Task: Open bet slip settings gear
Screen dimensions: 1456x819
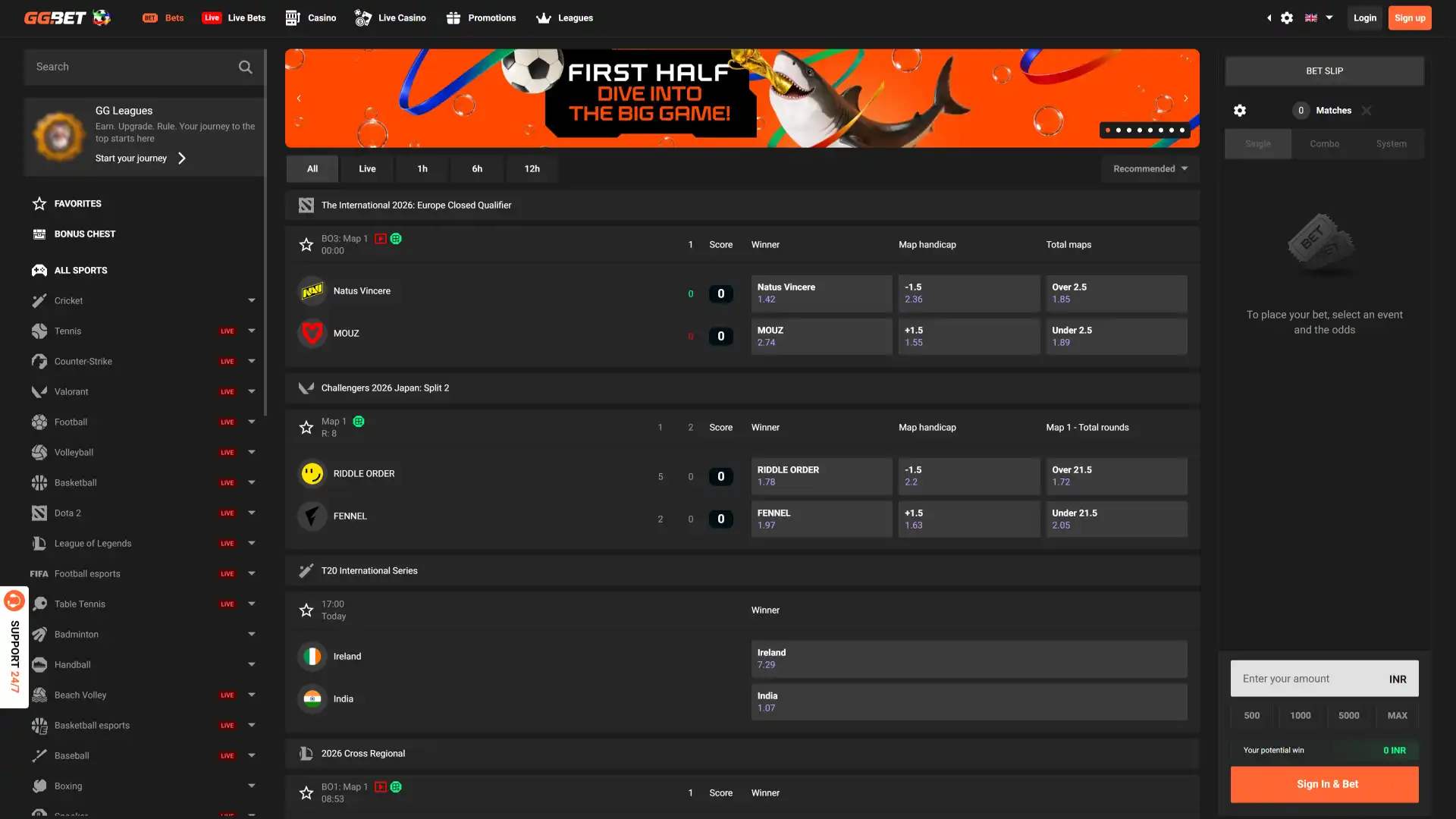Action: pyautogui.click(x=1240, y=111)
